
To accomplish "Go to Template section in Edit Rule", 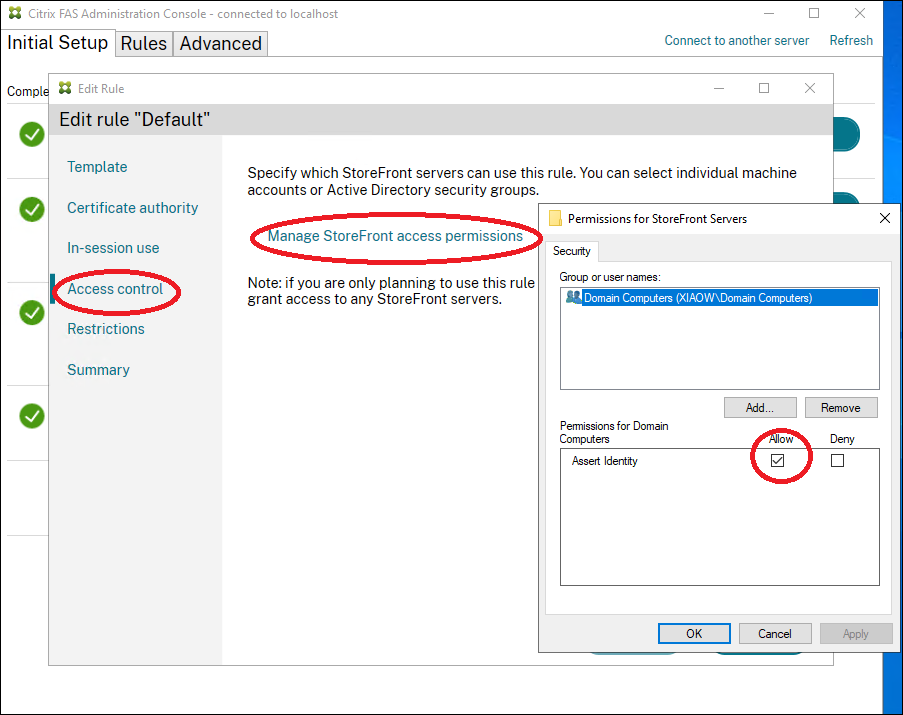I will 97,167.
